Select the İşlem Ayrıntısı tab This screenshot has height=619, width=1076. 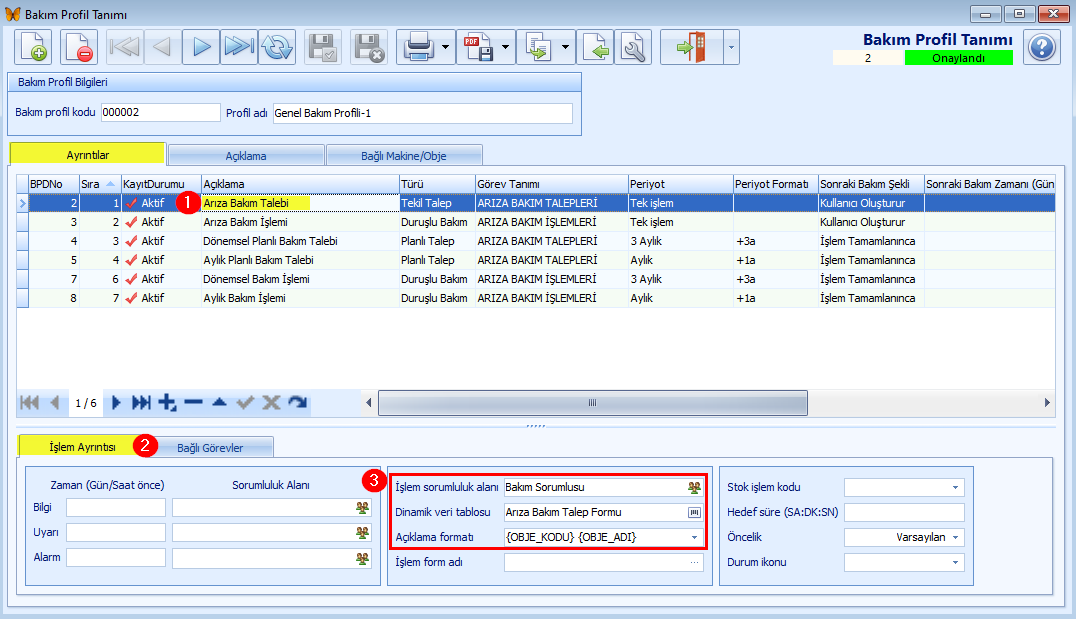82,447
